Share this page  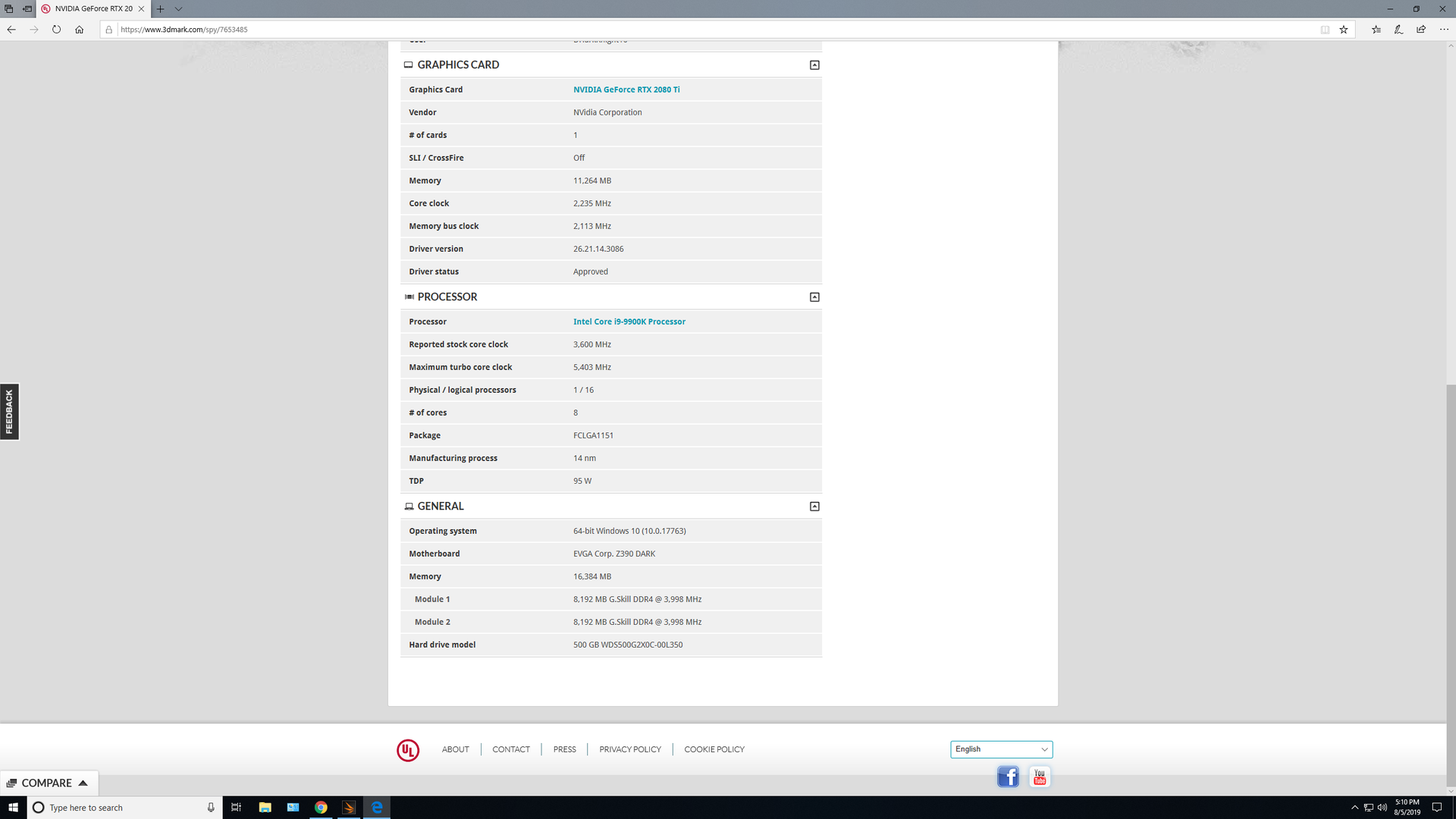pos(1421,30)
